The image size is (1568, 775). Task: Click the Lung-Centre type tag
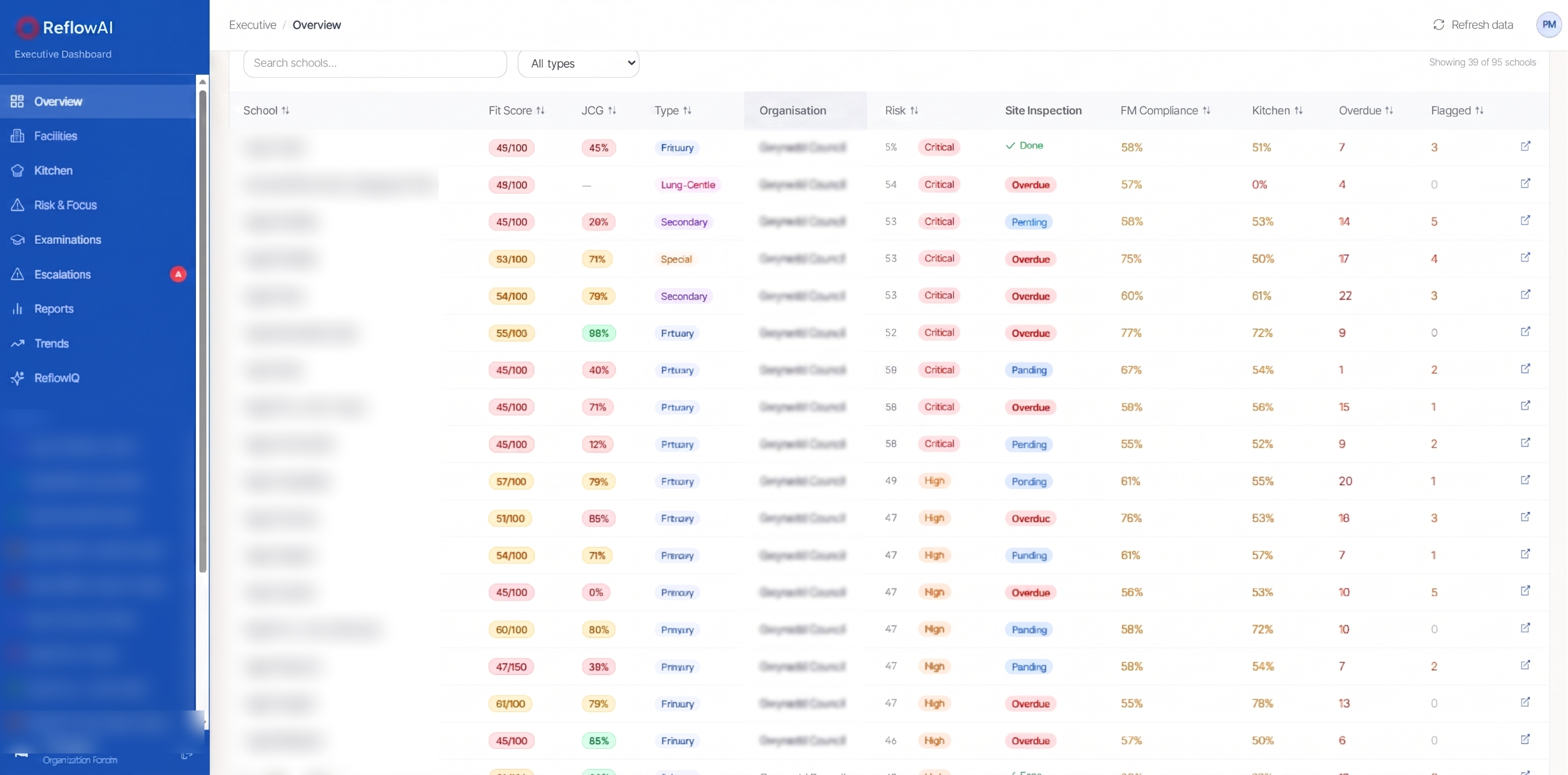tap(688, 185)
